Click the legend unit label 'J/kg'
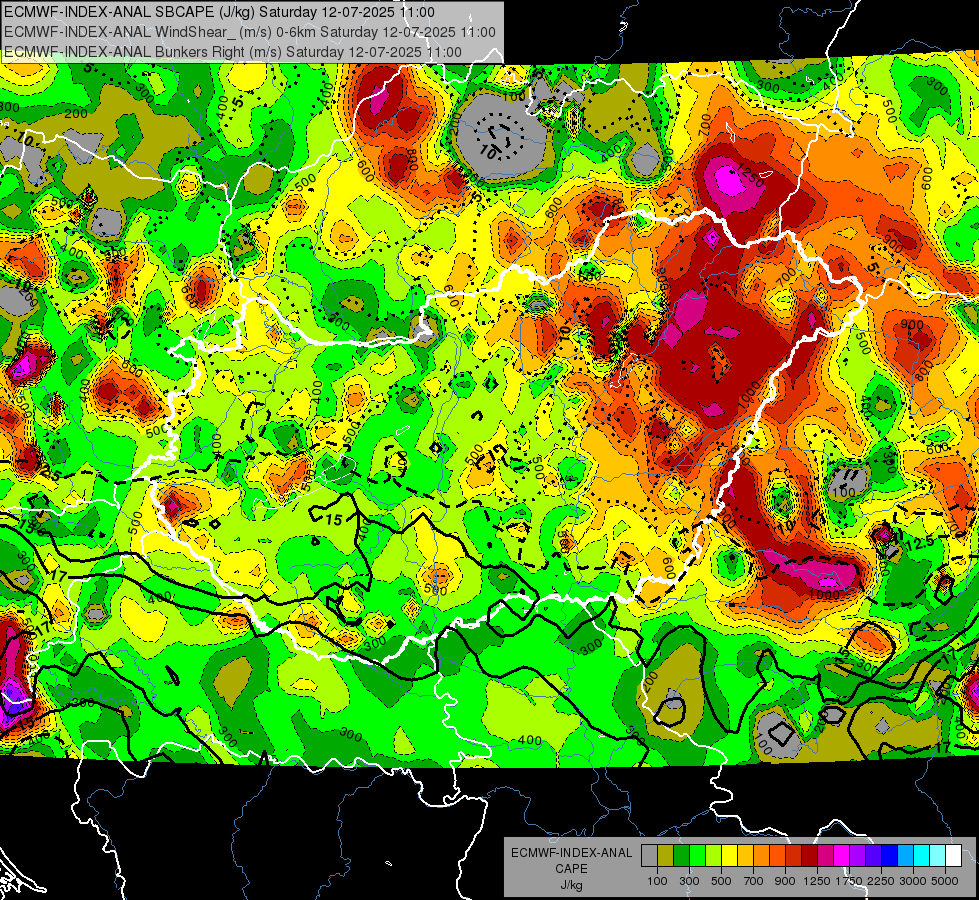 [571, 885]
